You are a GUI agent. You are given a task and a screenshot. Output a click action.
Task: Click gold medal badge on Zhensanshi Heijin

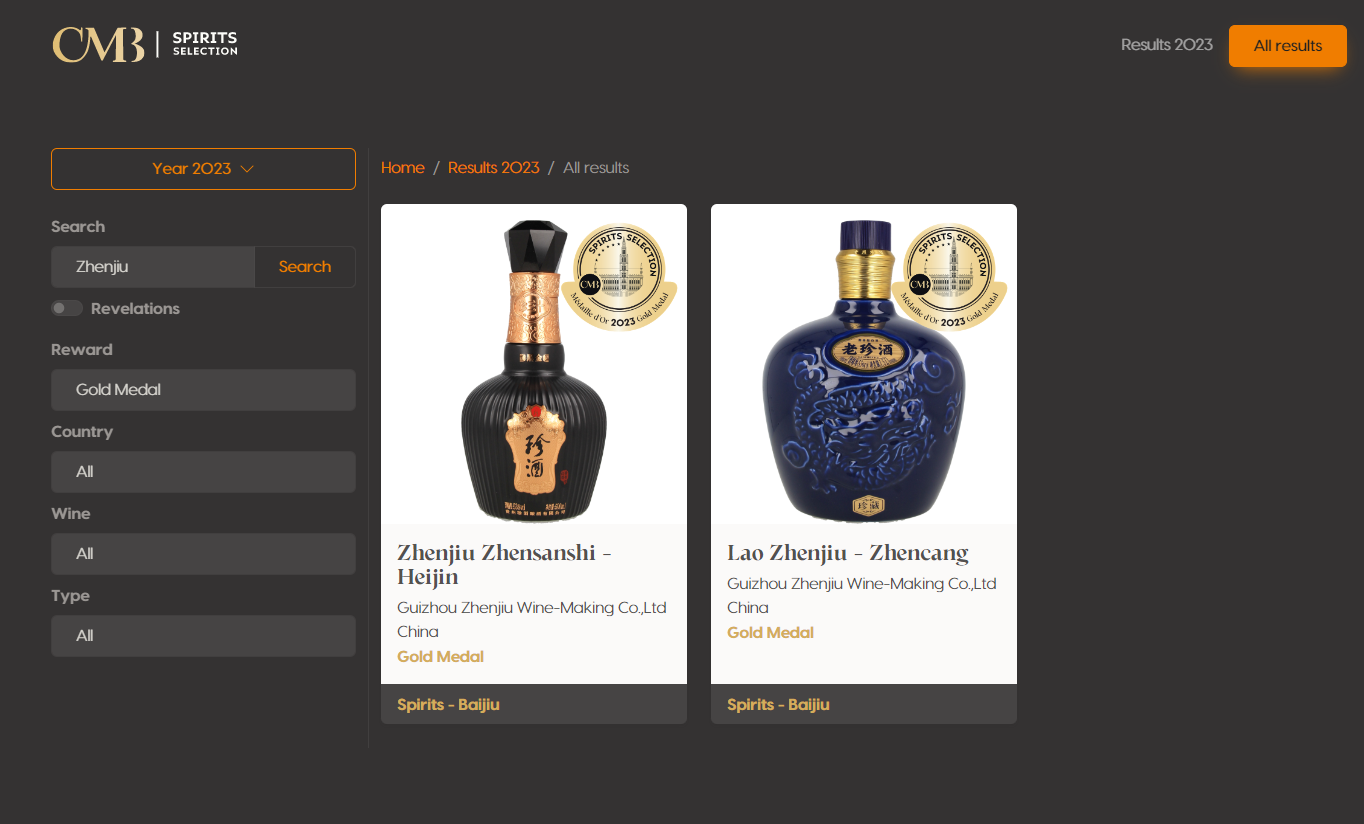619,277
